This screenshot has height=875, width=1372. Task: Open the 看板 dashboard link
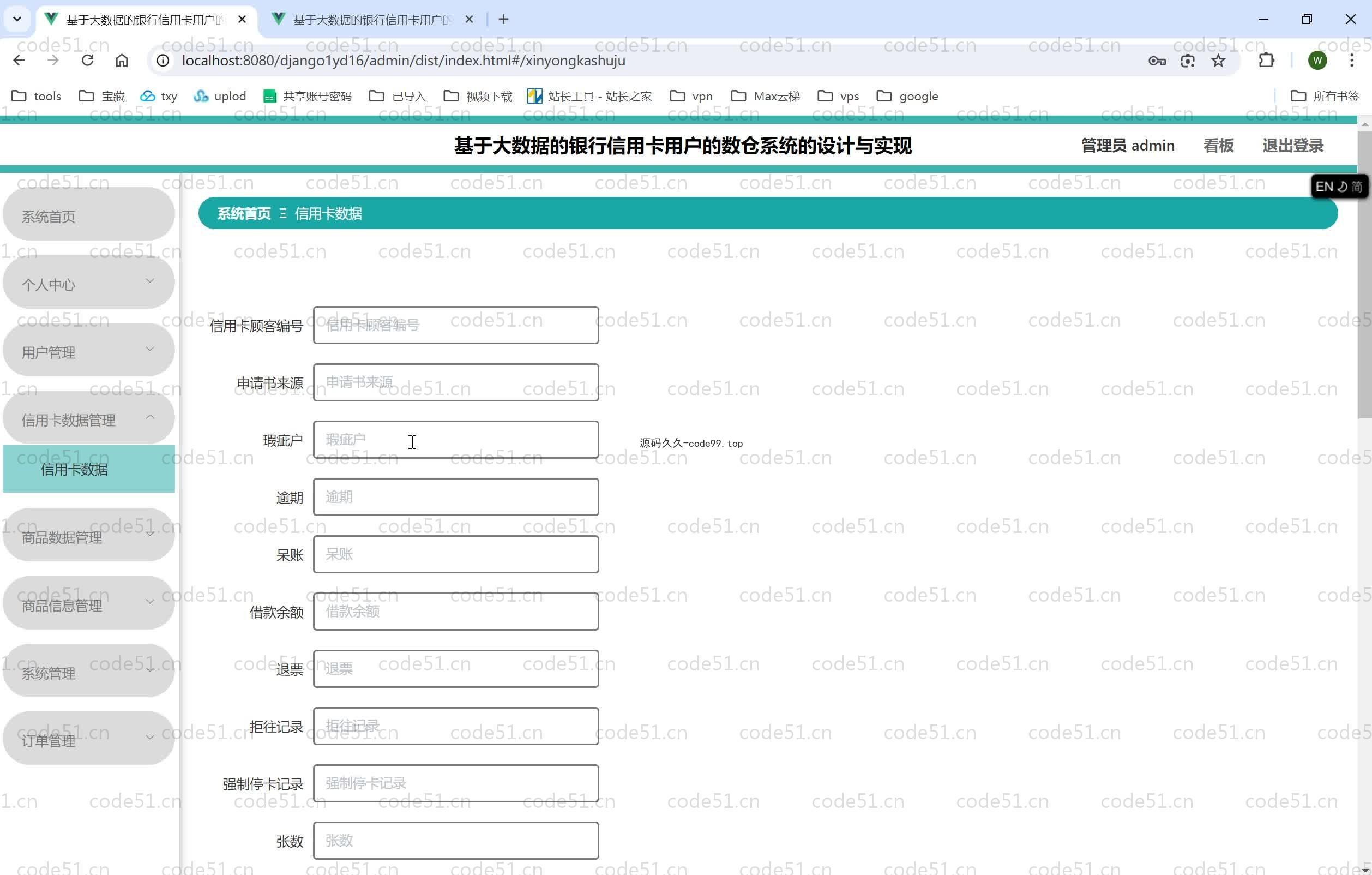point(1218,146)
